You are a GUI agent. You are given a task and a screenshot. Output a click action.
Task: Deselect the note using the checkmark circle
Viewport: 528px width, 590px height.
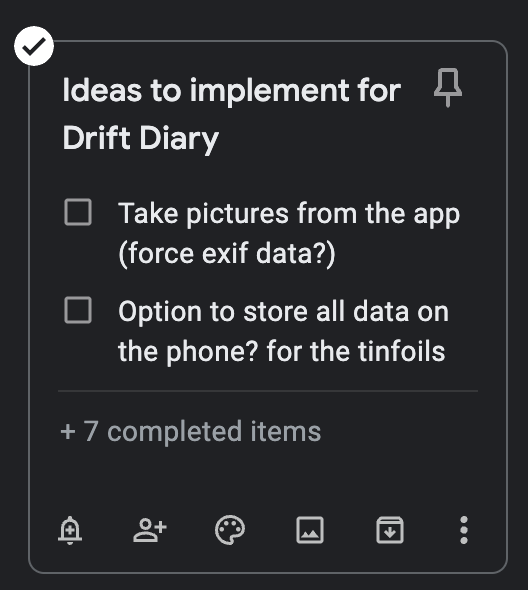click(34, 46)
